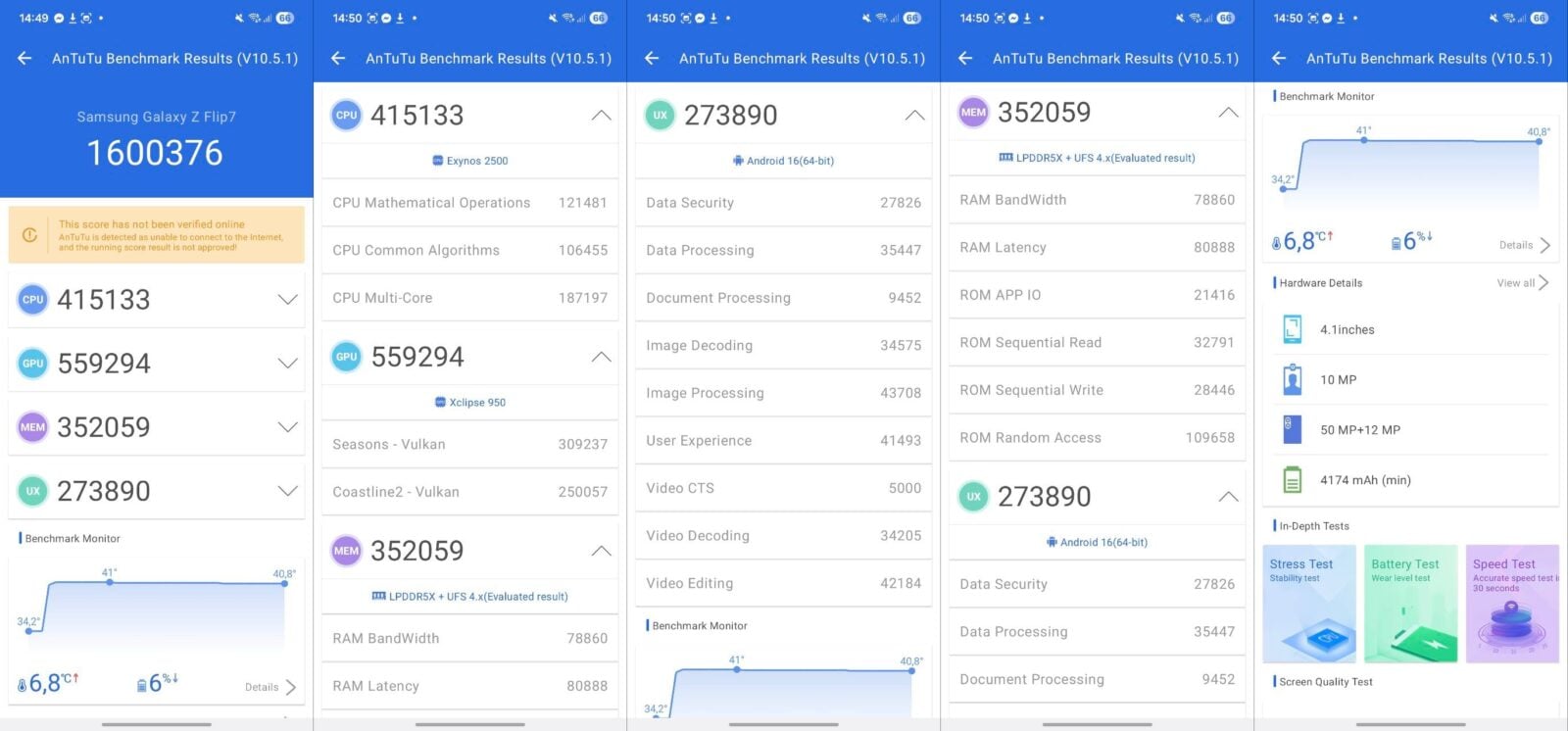
Task: Tap the blue CPU badge in the first screenshot
Action: pos(33,300)
